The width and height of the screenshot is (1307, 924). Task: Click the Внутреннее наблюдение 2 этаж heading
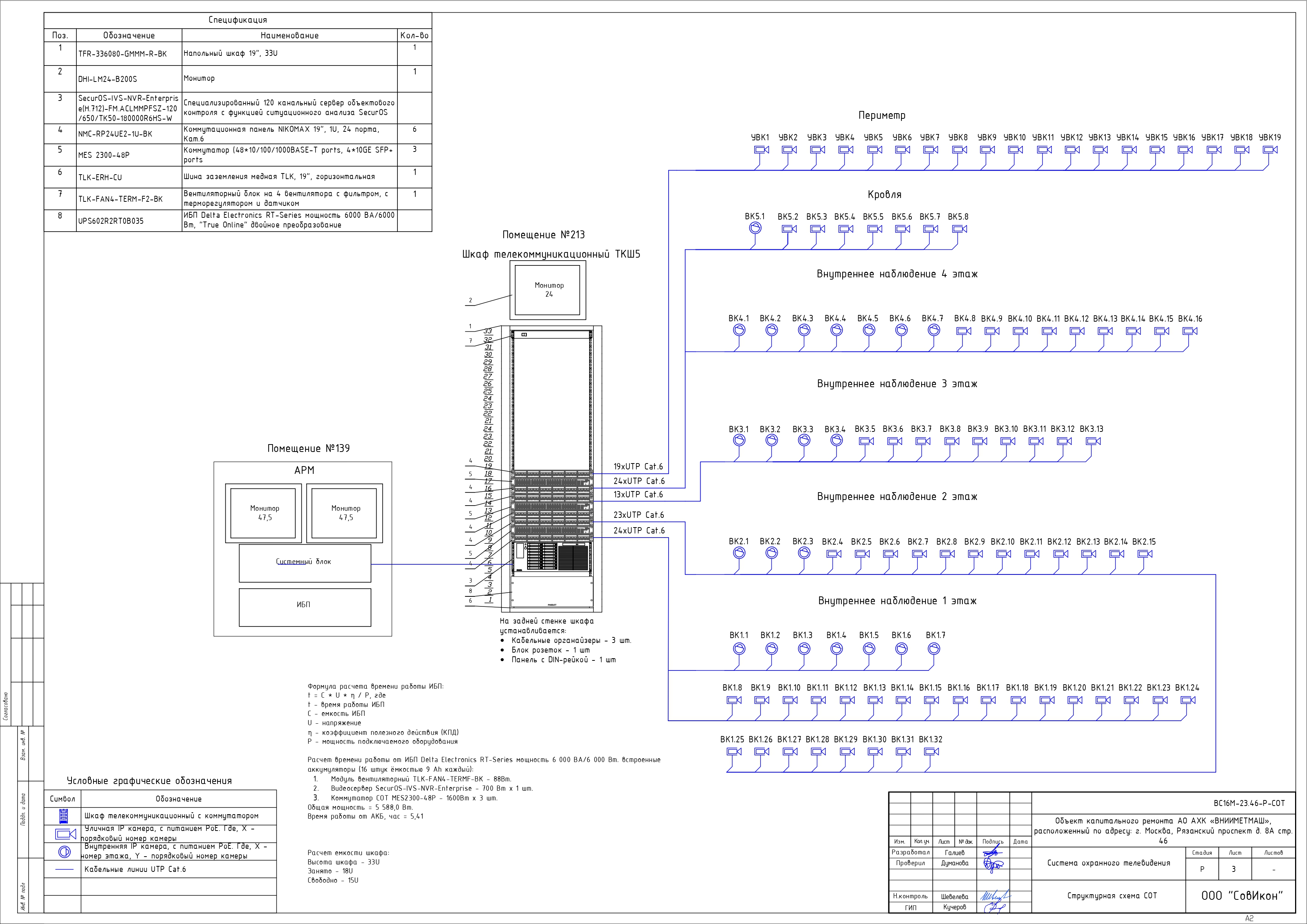[x=897, y=497]
